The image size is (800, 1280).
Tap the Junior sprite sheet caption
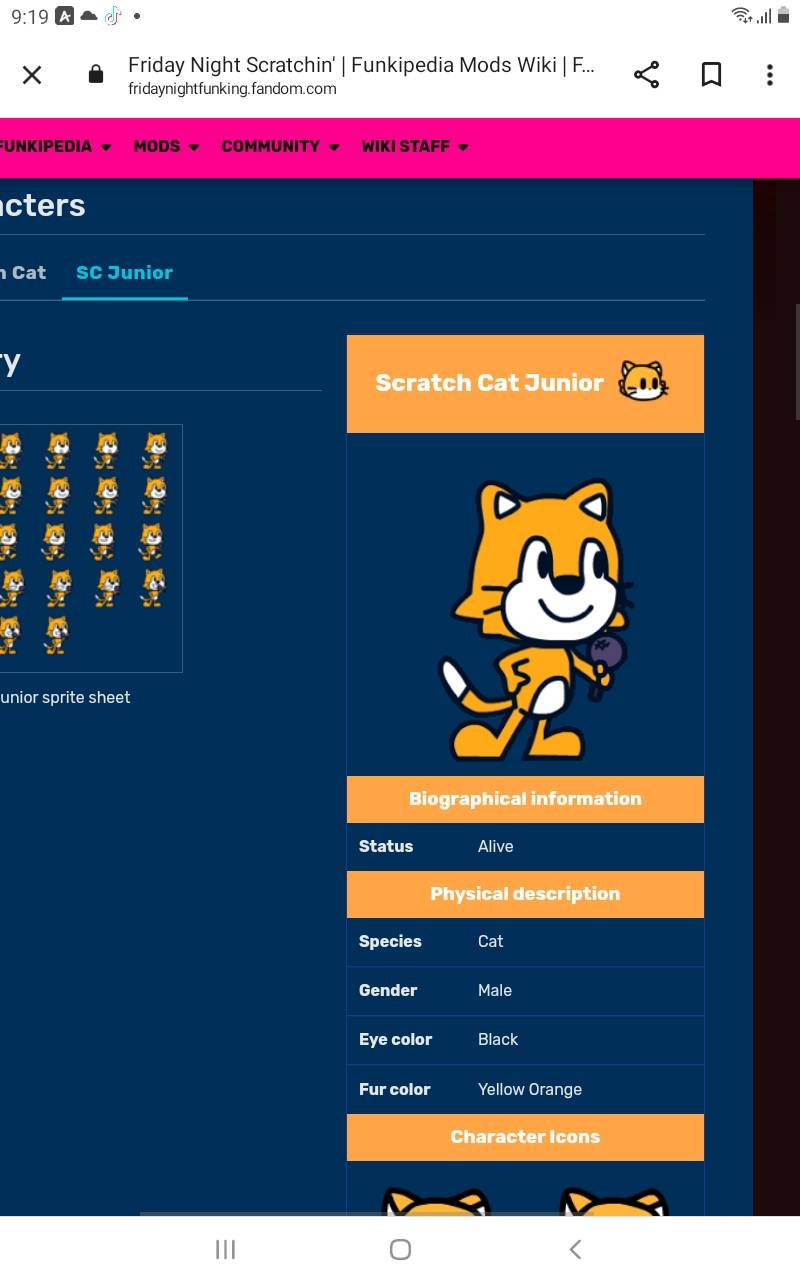[65, 697]
